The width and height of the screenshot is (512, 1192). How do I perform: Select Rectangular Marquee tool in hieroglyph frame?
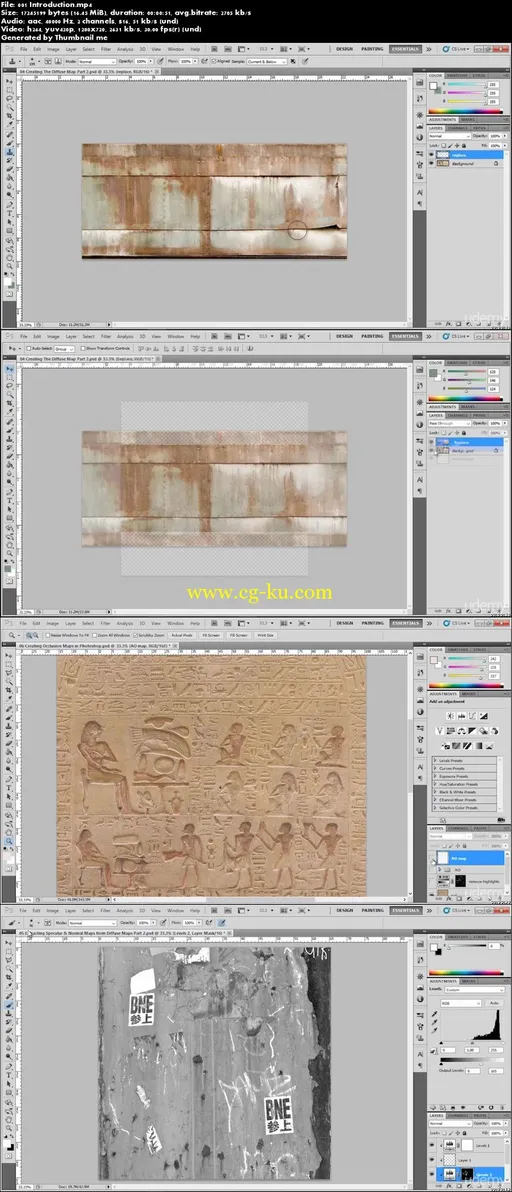click(x=8, y=664)
